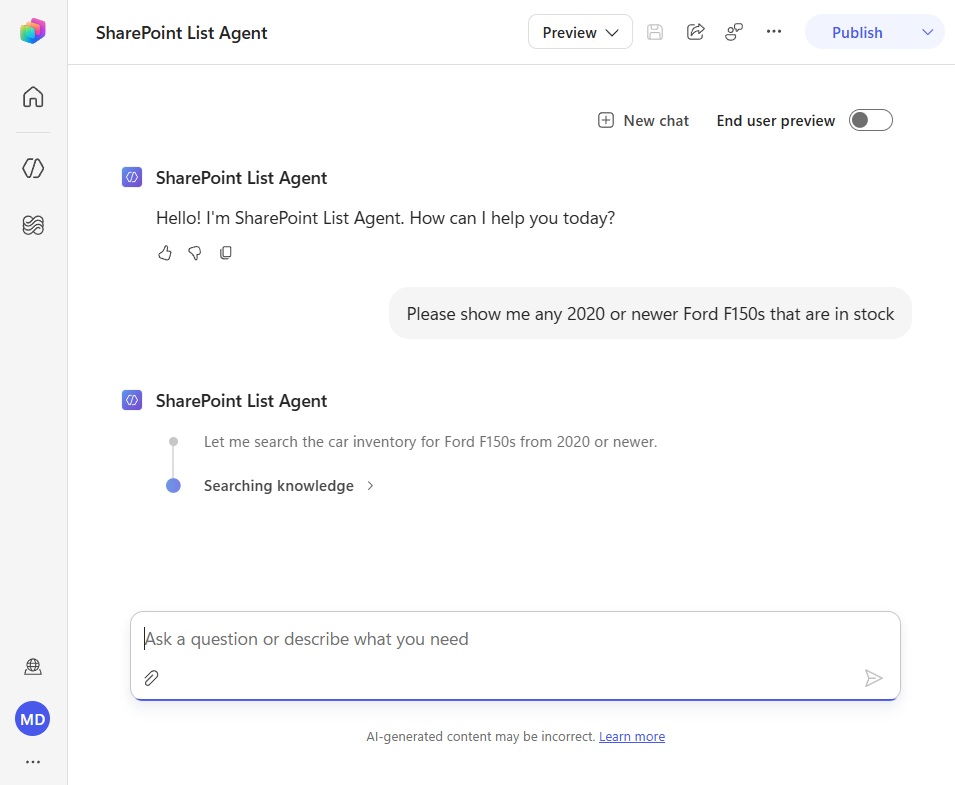Copy the greeting message

[x=225, y=253]
